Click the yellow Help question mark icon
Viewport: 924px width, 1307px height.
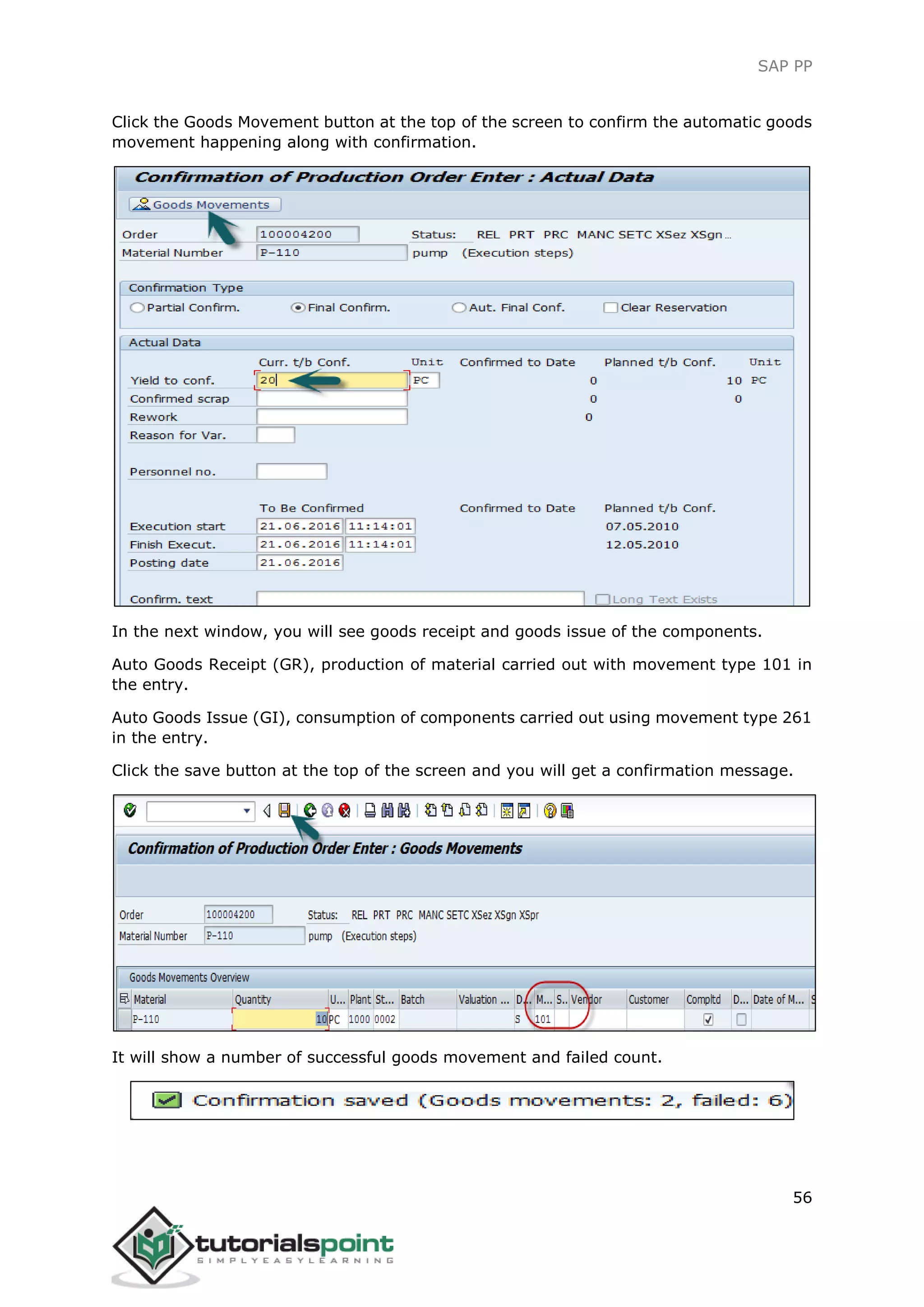(550, 811)
